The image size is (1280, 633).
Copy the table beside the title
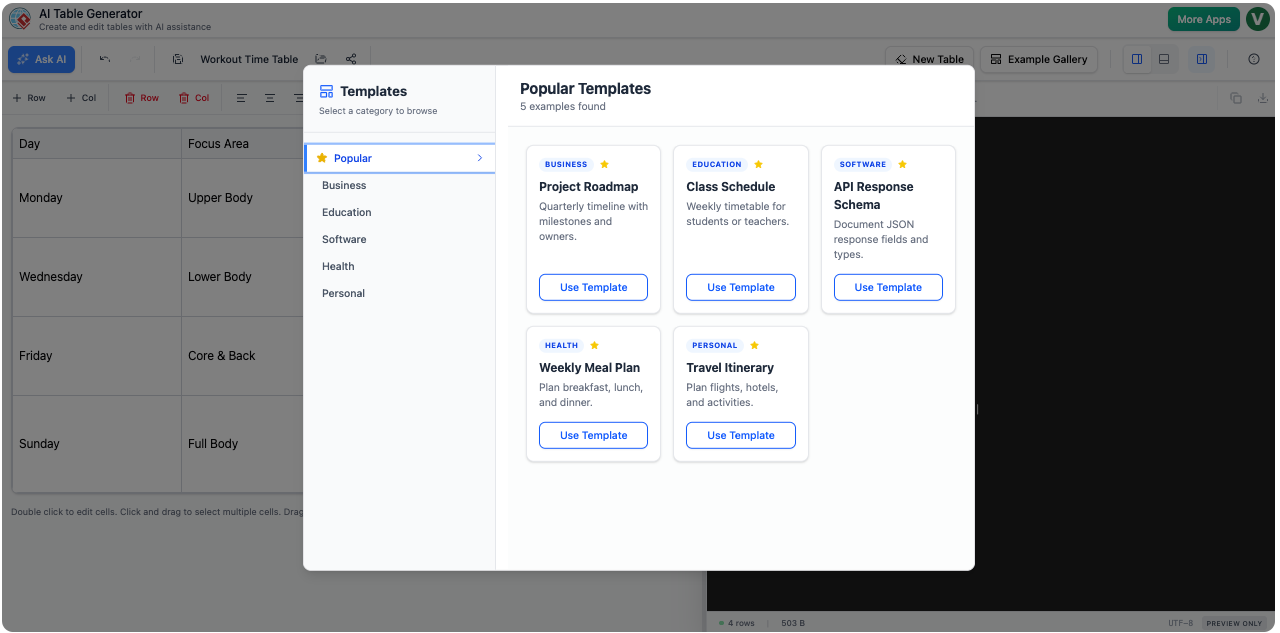click(179, 59)
